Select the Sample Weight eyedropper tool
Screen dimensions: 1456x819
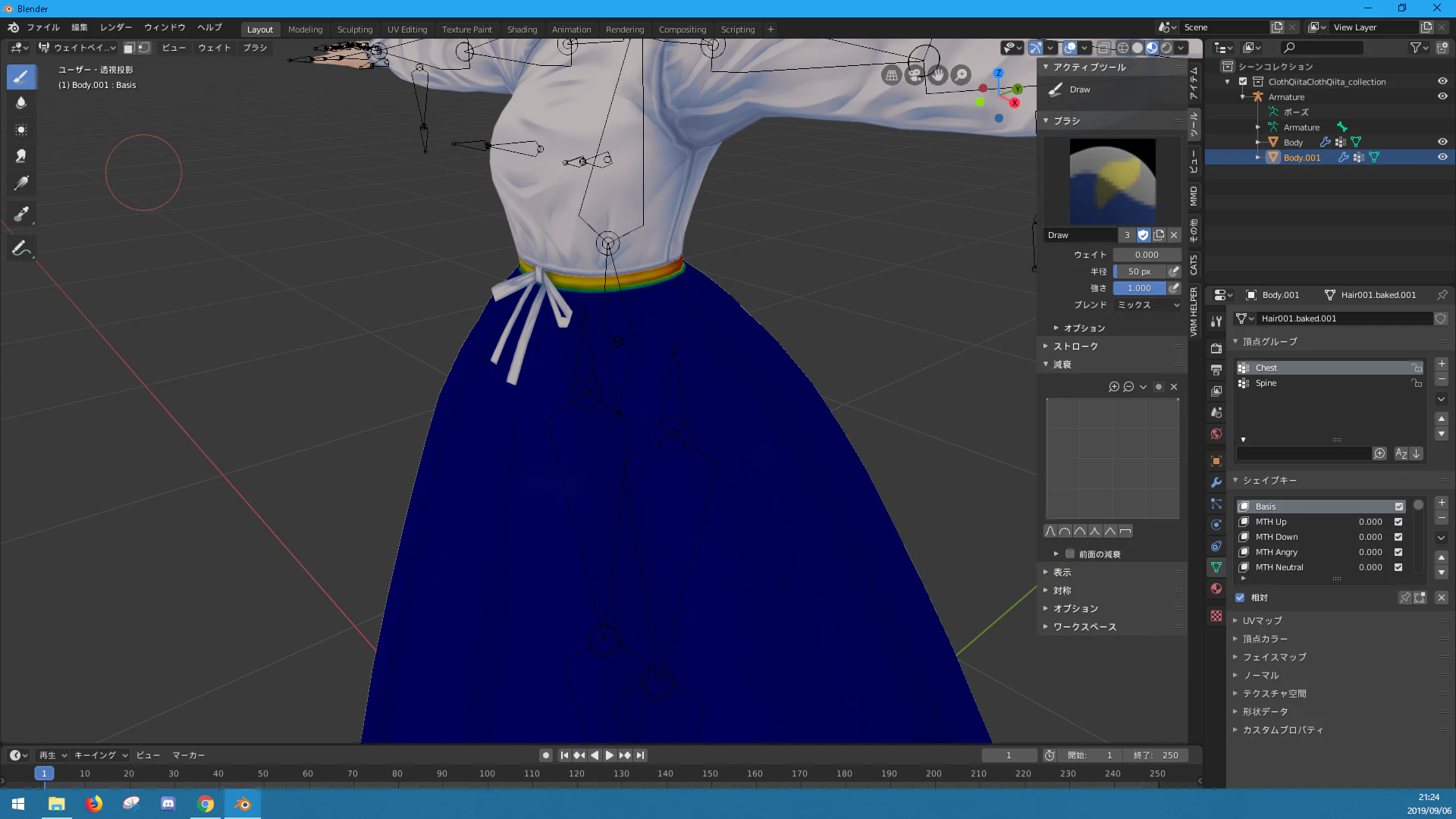pyautogui.click(x=21, y=215)
